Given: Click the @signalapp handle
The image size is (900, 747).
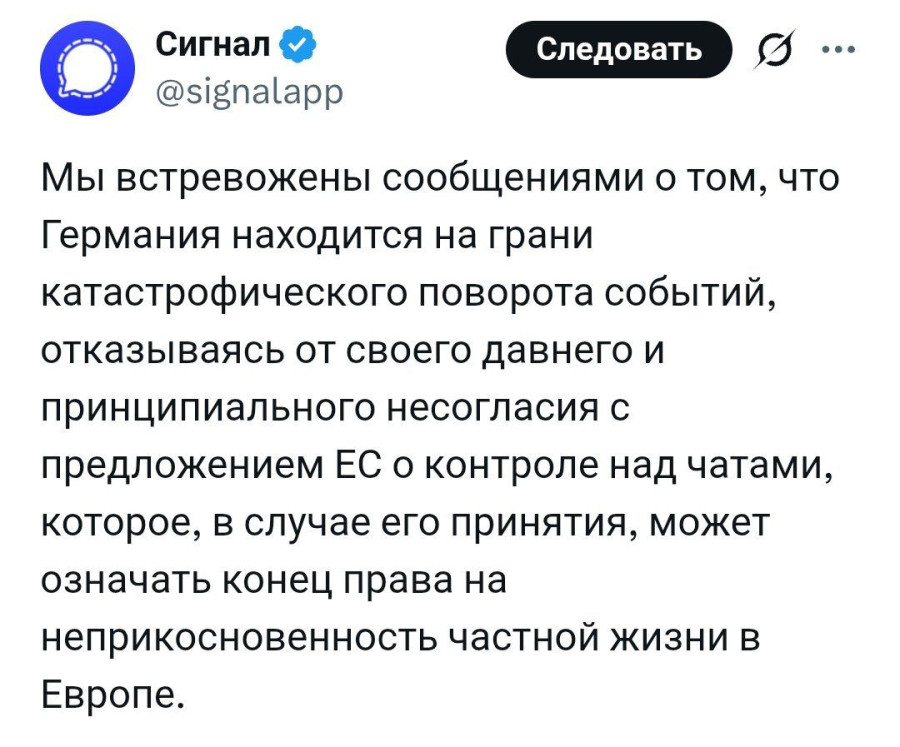Looking at the screenshot, I should [x=250, y=91].
